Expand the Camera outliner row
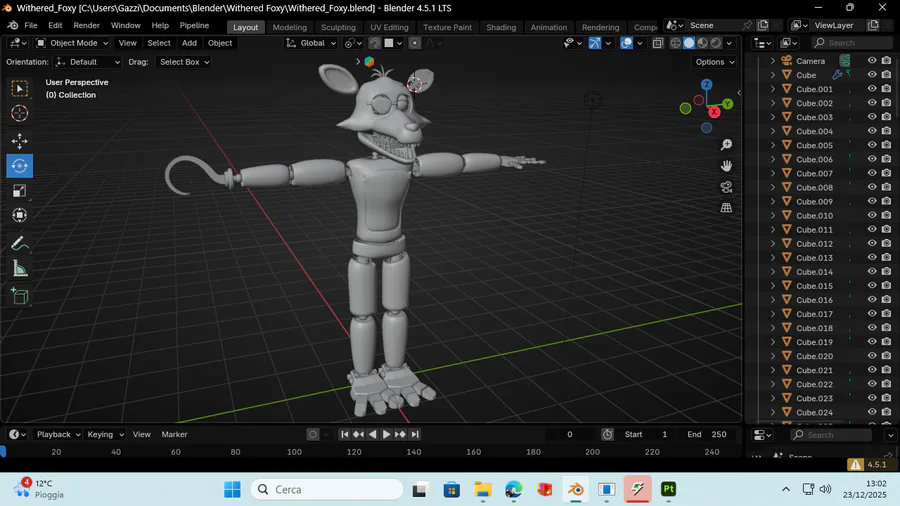Viewport: 900px width, 506px height. 773,61
